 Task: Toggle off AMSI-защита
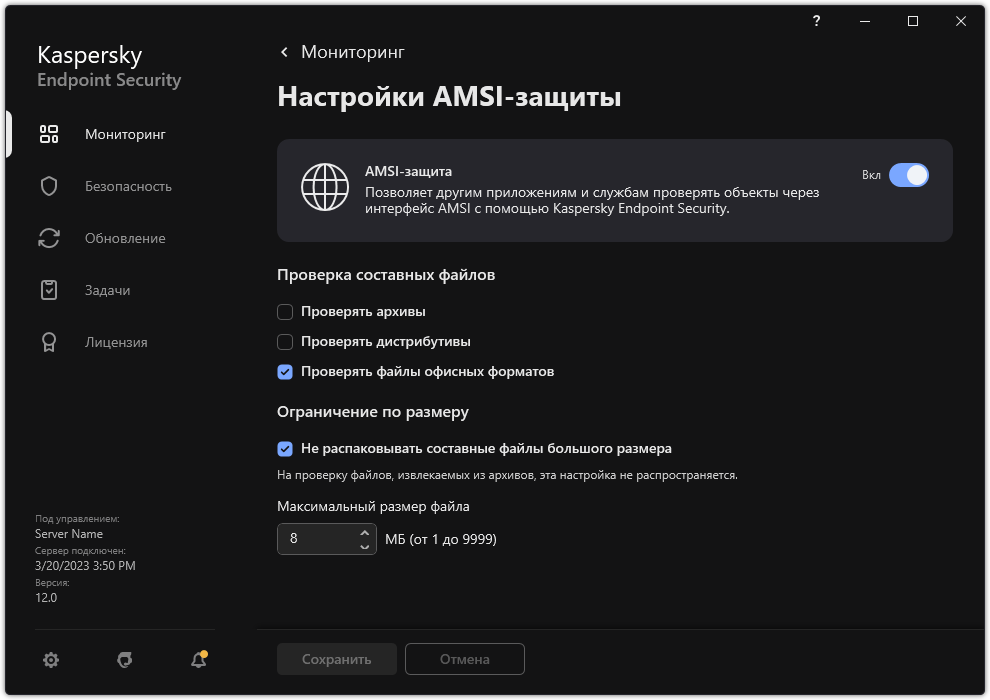pos(909,174)
